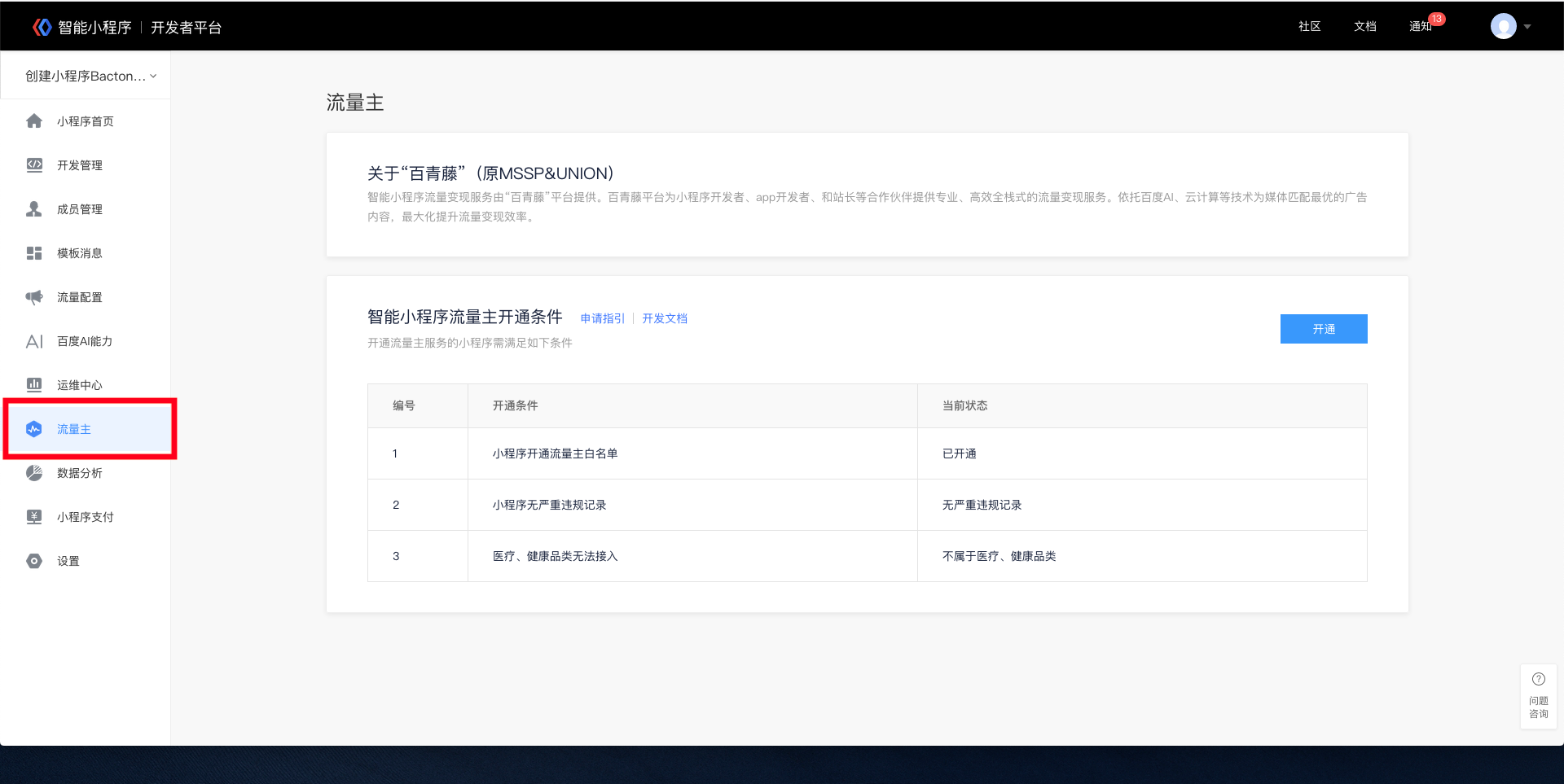Viewport: 1564px width, 784px height.
Task: Select 成员管理 in the sidebar
Action: click(86, 209)
